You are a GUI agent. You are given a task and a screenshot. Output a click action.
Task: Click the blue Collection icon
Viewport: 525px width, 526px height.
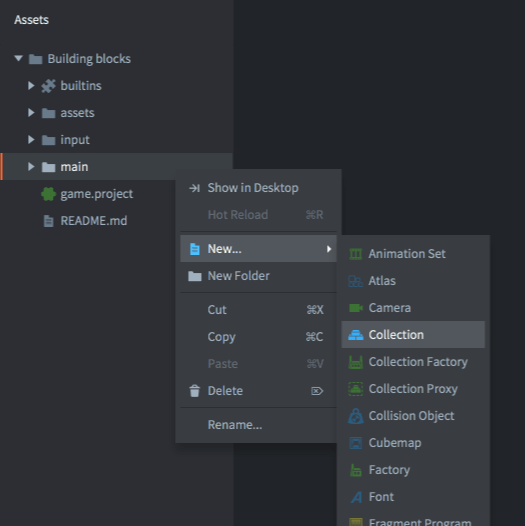[x=356, y=335]
